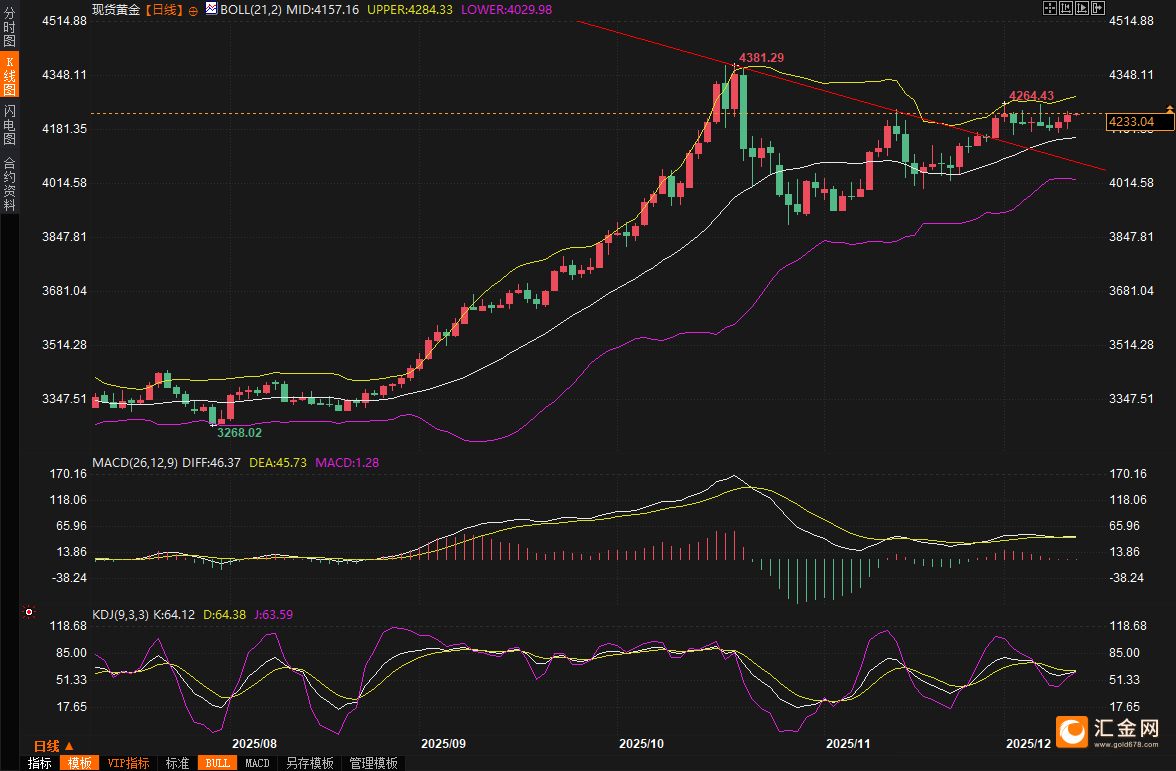Toggle the BULL template on
The image size is (1176, 771).
pyautogui.click(x=217, y=763)
